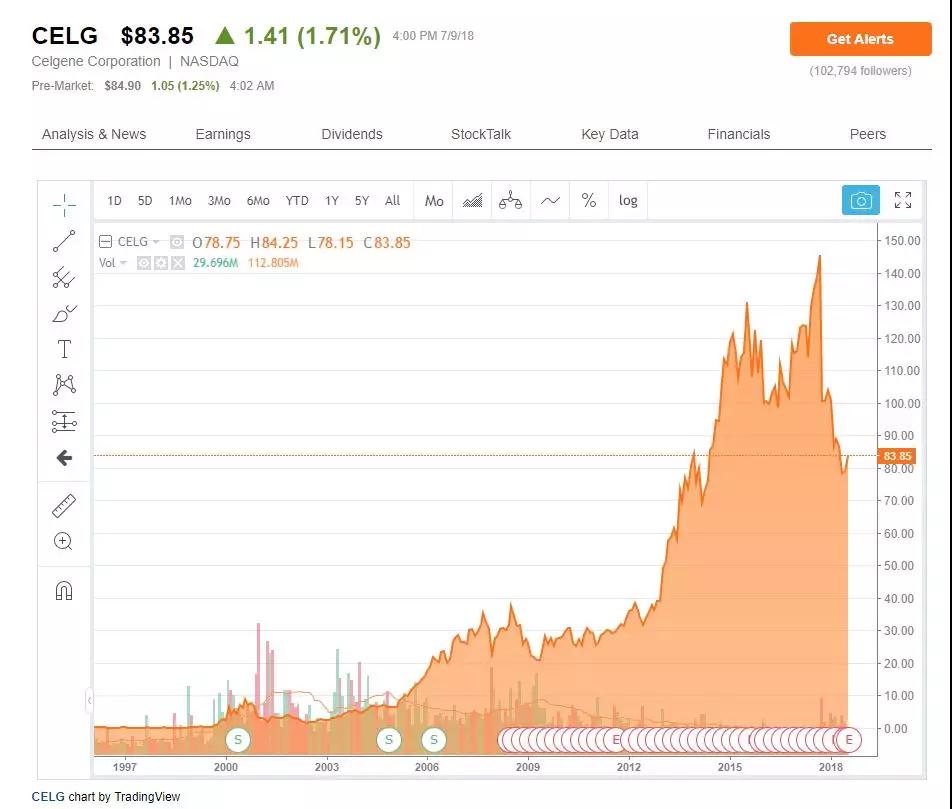
Task: Select the brush drawing tool
Action: point(64,313)
